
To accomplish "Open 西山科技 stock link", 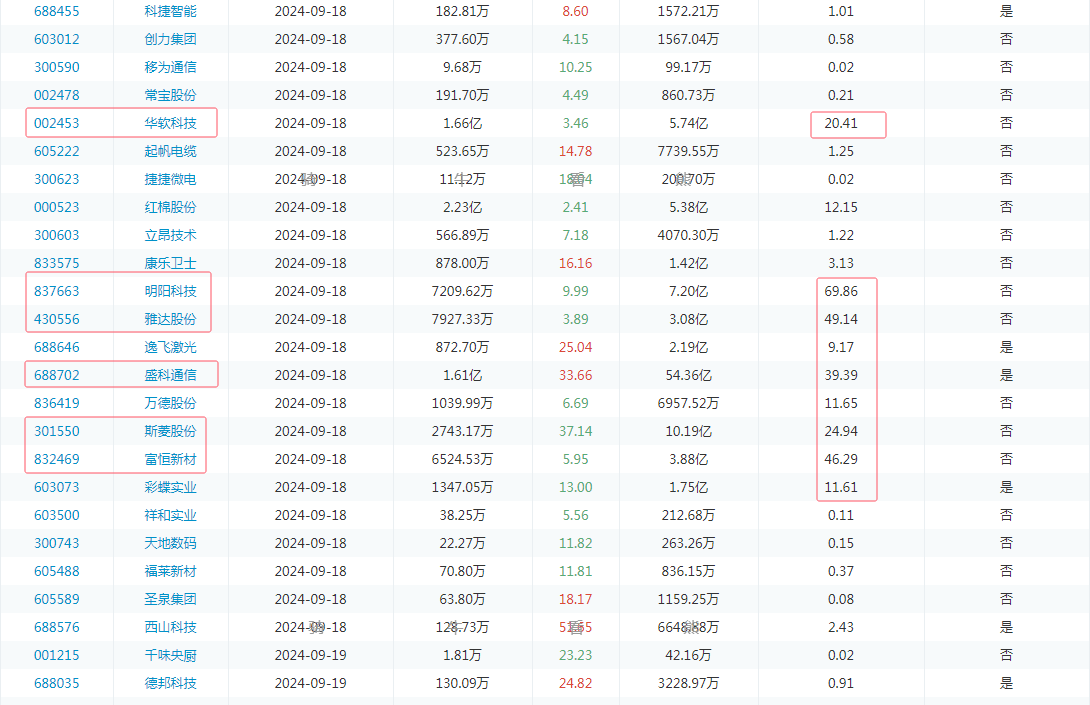I will tap(170, 626).
